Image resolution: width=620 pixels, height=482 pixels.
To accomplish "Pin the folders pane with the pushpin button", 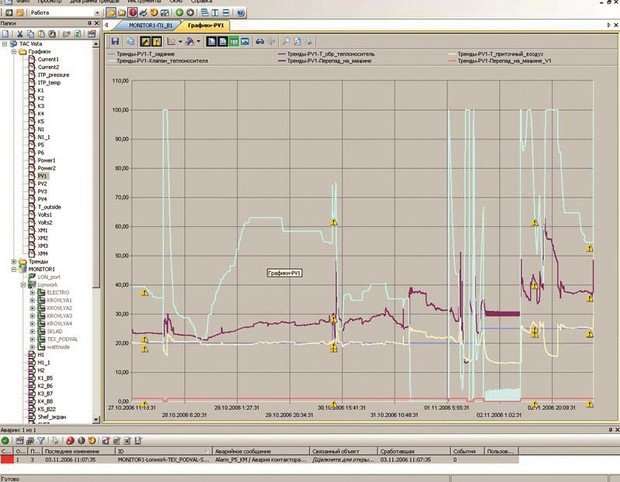I will [90, 23].
